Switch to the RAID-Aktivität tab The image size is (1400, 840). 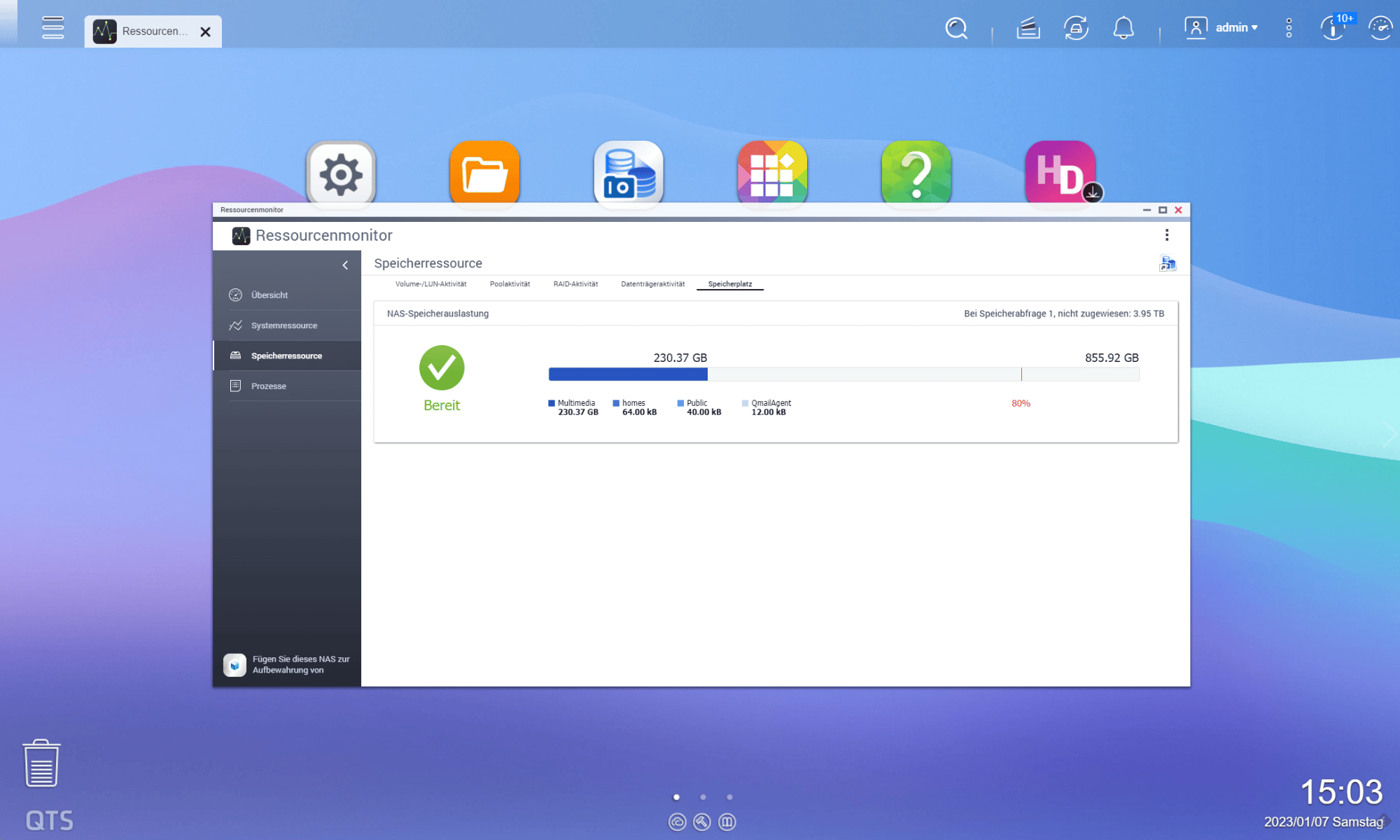pos(575,284)
